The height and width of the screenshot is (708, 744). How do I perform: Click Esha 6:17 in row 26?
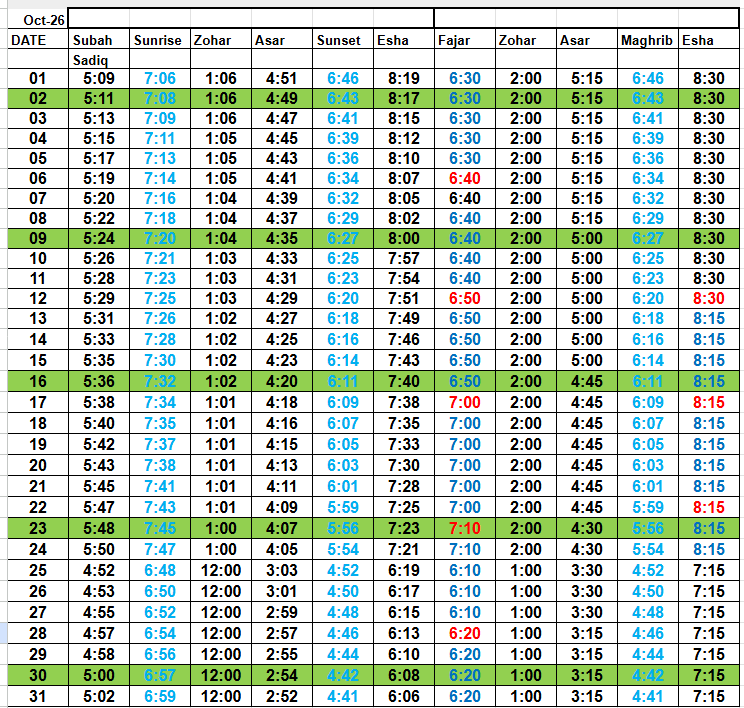(404, 591)
